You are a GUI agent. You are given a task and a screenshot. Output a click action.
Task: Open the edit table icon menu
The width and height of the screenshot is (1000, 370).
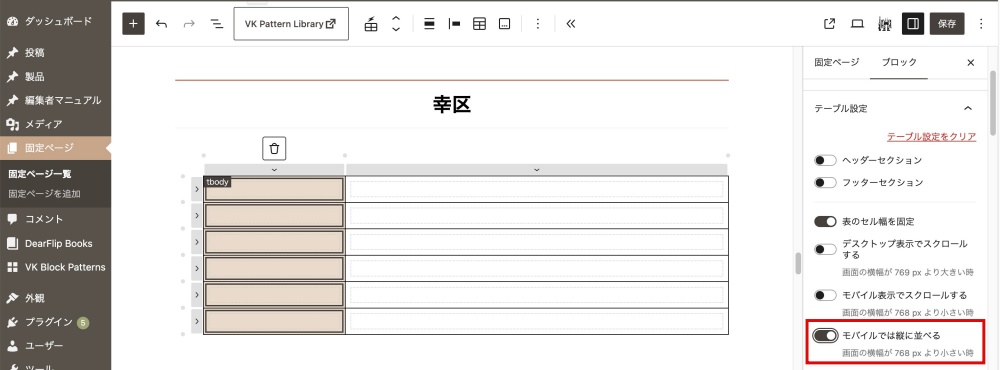[479, 24]
